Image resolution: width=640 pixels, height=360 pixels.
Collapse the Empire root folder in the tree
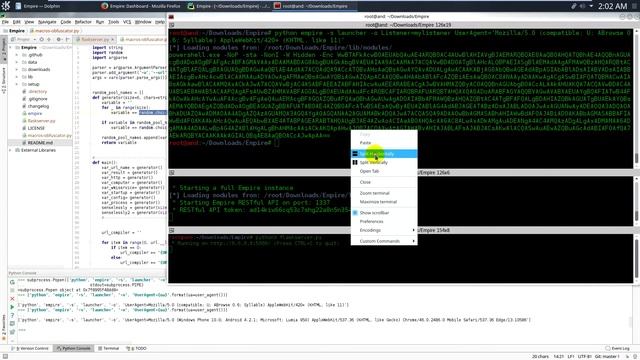(x=11, y=48)
